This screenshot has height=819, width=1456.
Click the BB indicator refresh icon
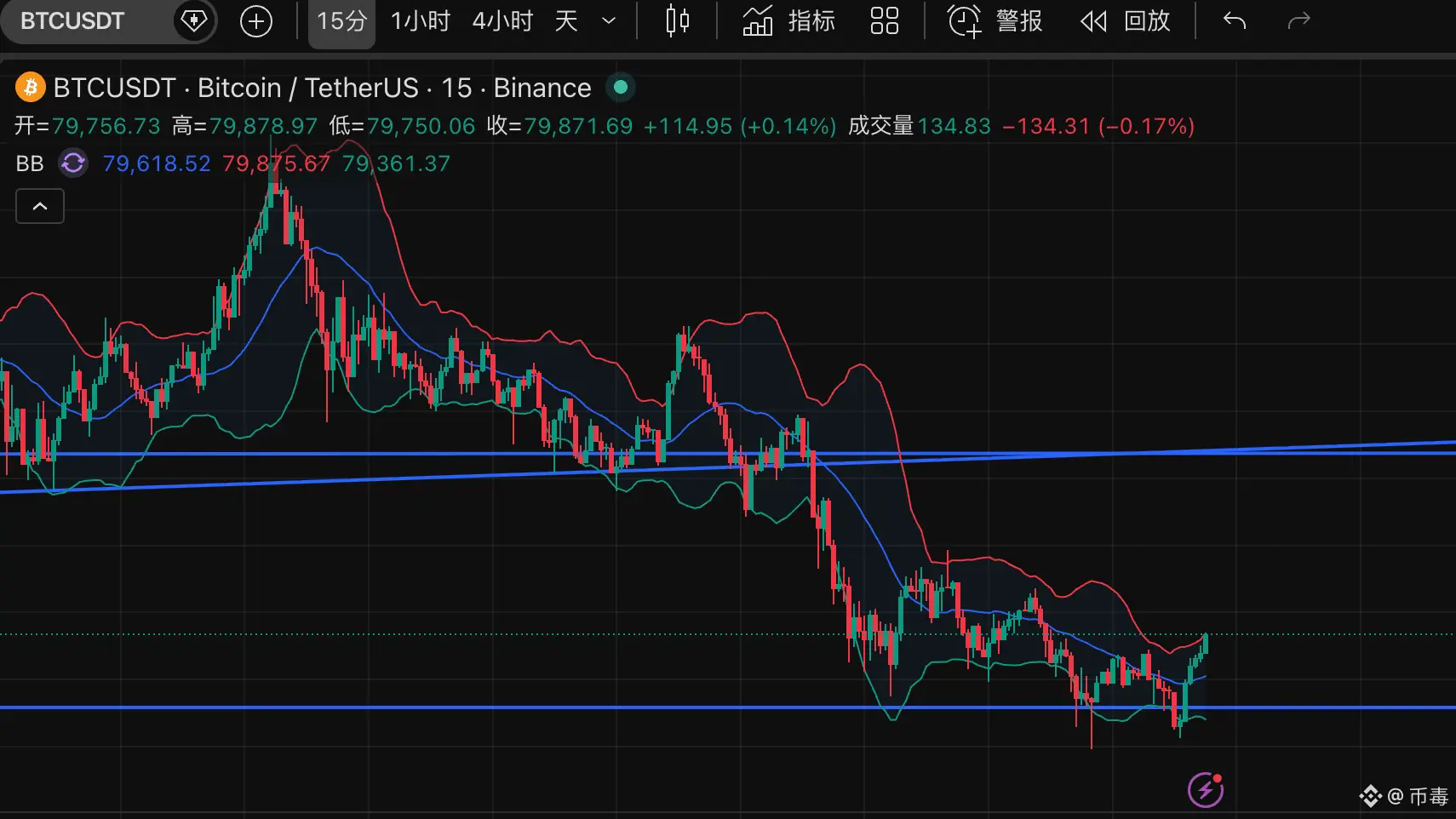(x=73, y=163)
